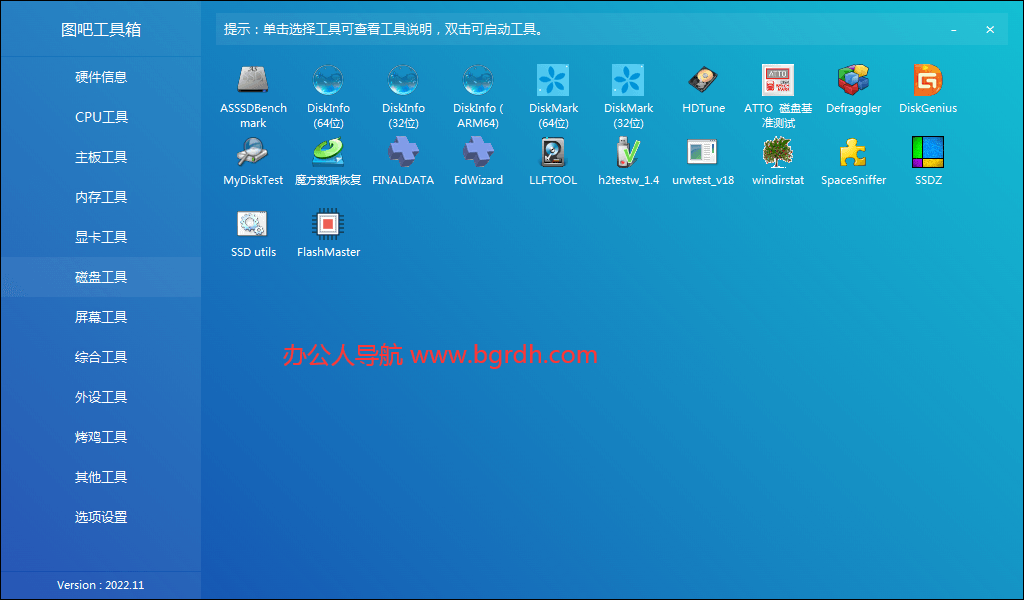Click the 魔方数据恢复 icon
The height and width of the screenshot is (600, 1024).
pyautogui.click(x=328, y=151)
